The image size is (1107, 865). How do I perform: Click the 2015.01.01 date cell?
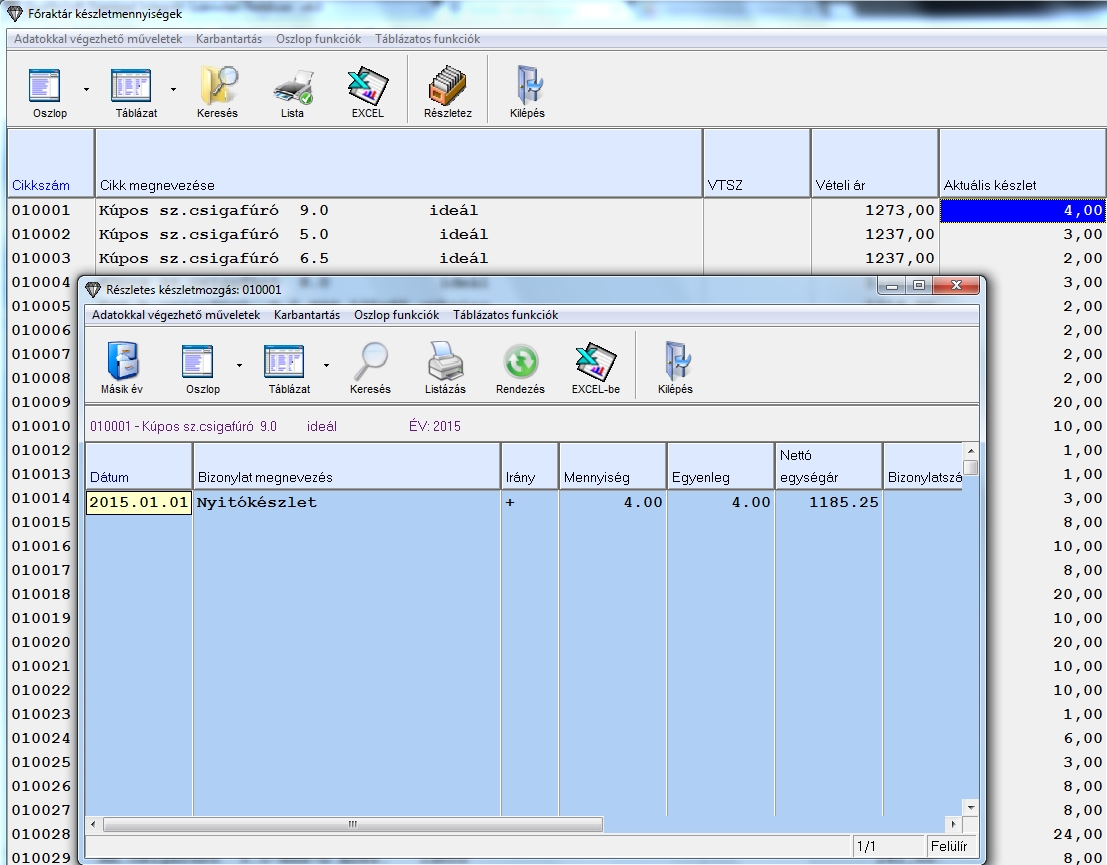[x=138, y=503]
